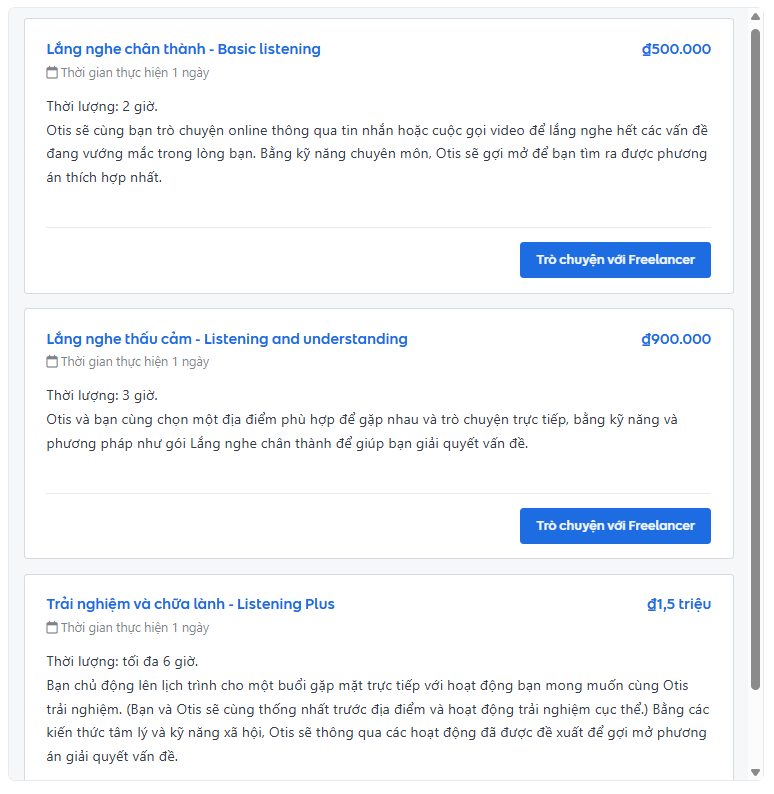Select the ₫900.000 price link
Image resolution: width=774 pixels, height=794 pixels.
point(676,339)
